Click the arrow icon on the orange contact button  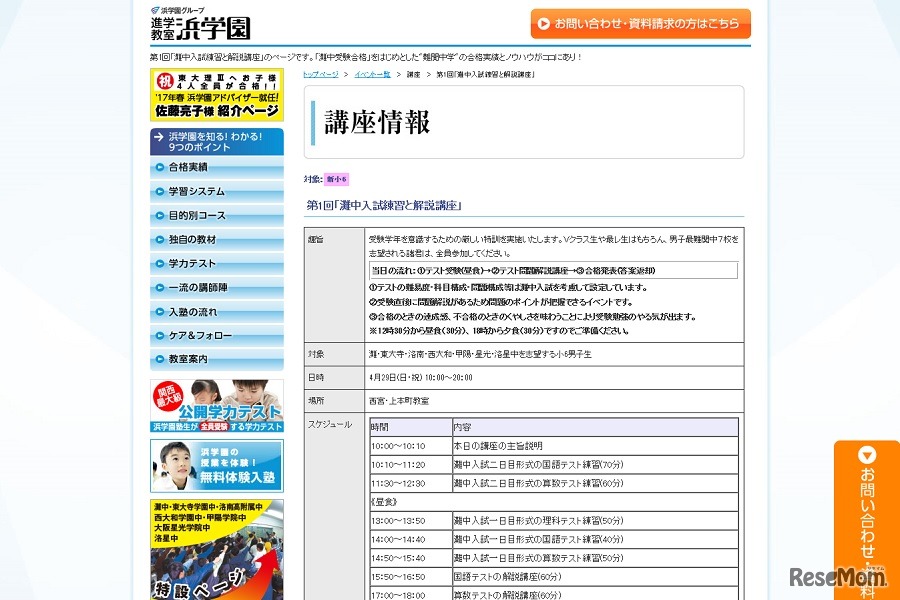click(x=543, y=22)
